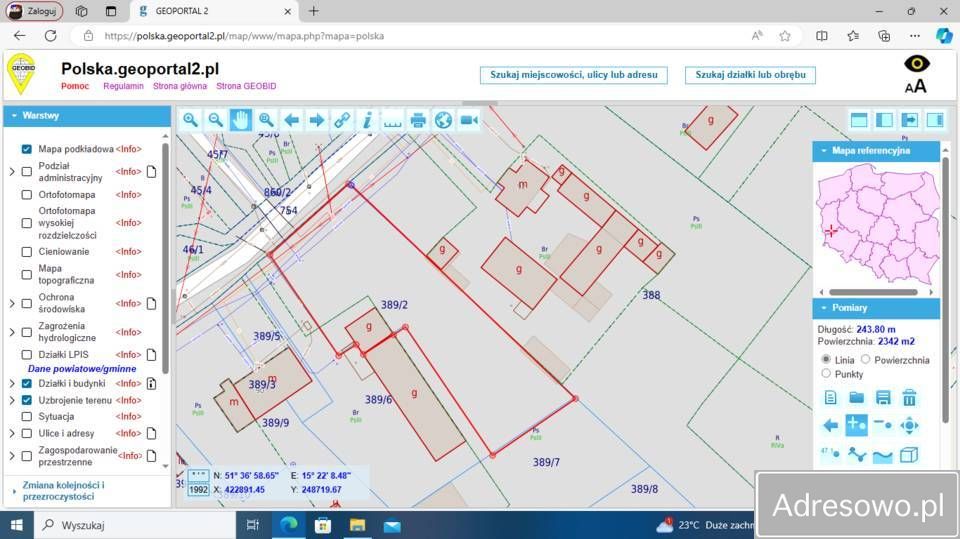Expand Ochrona środowiska tree arrow
Viewport: 960px width, 539px height.
[x=12, y=303]
